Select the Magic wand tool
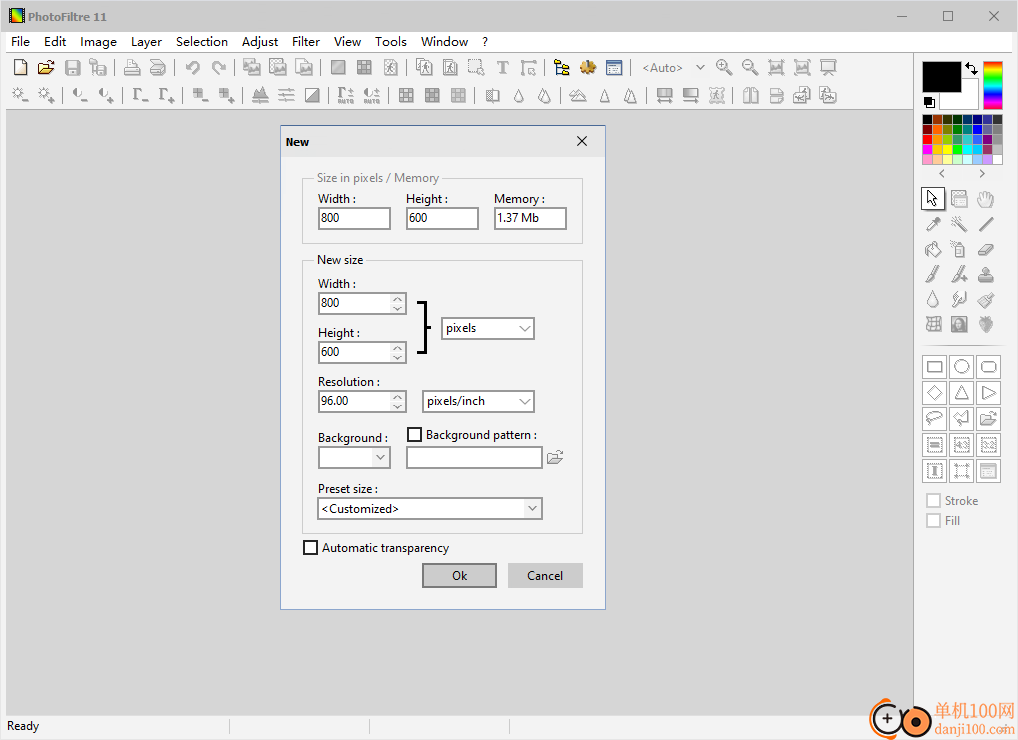 960,225
